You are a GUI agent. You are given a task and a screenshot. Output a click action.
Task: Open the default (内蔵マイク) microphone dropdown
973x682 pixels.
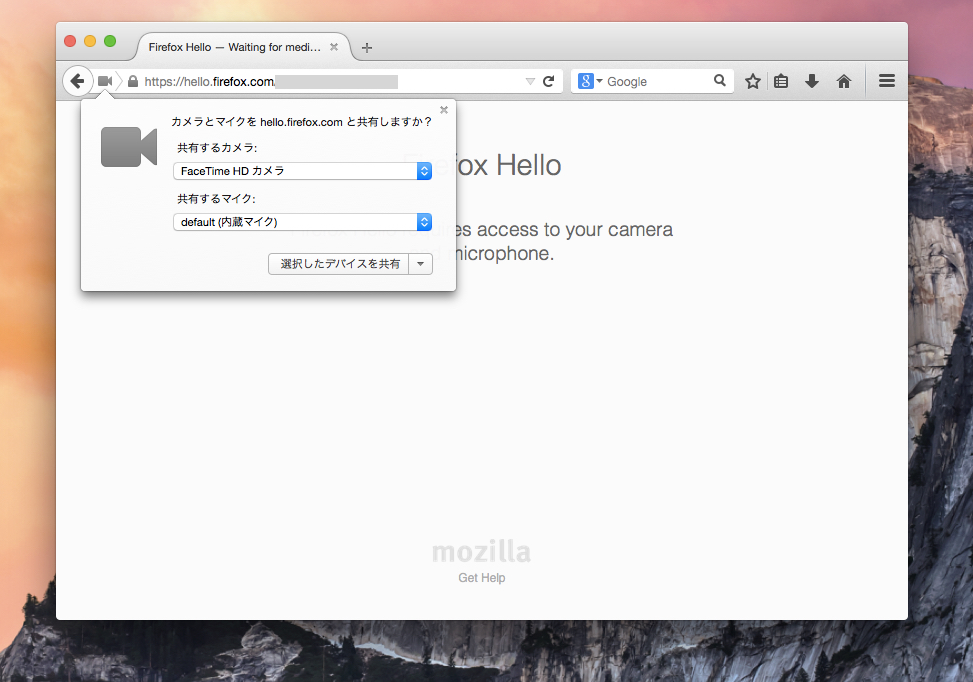coord(302,222)
